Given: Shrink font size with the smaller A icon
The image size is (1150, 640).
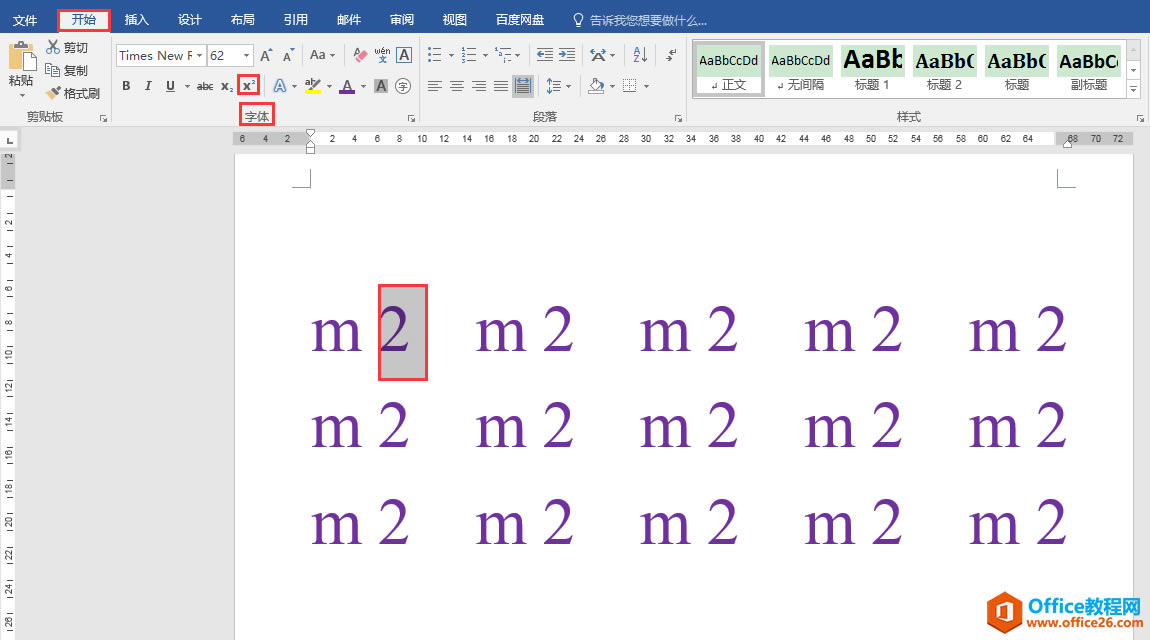Looking at the screenshot, I should click(288, 55).
